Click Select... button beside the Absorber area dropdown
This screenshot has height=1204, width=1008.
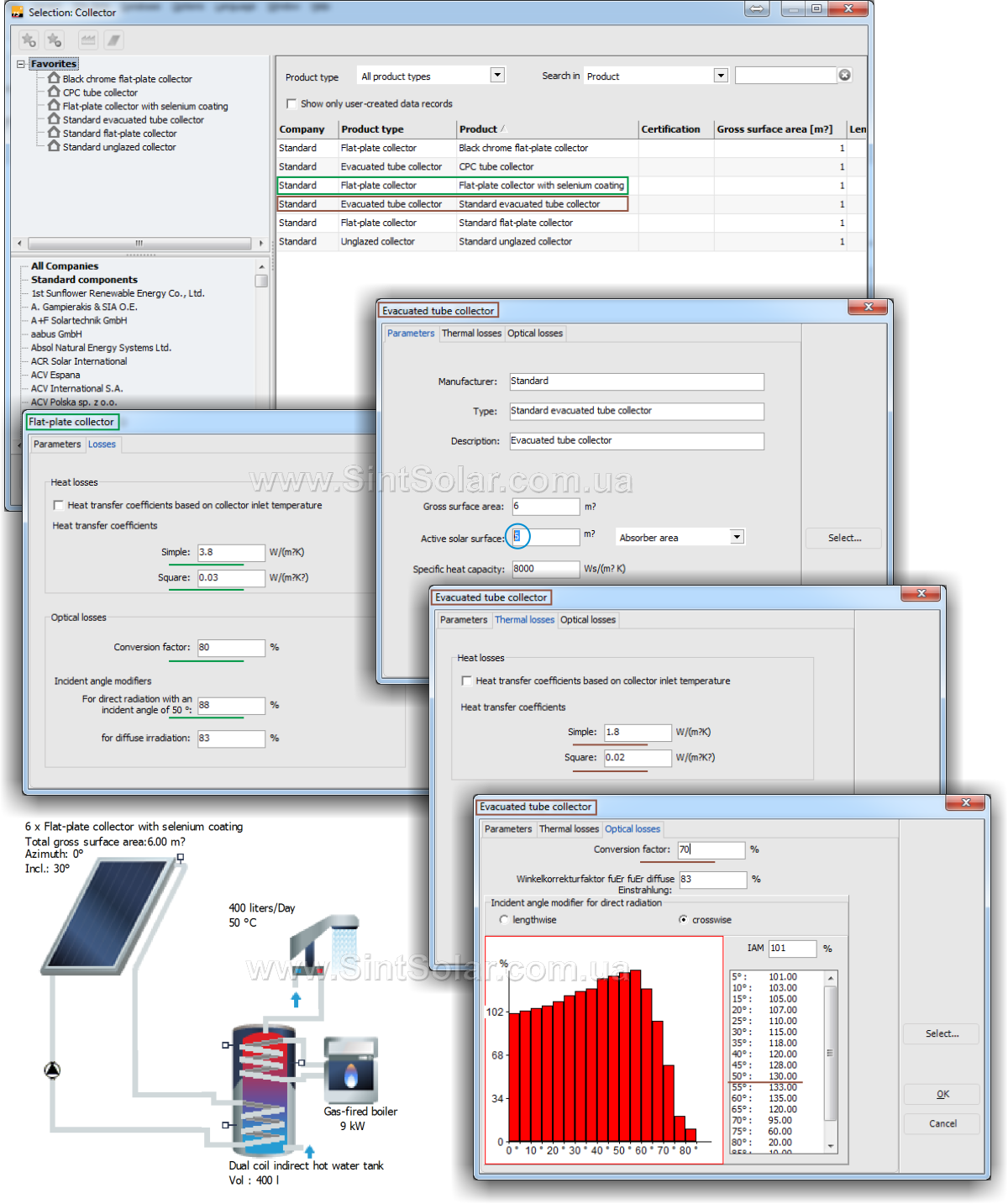[844, 538]
